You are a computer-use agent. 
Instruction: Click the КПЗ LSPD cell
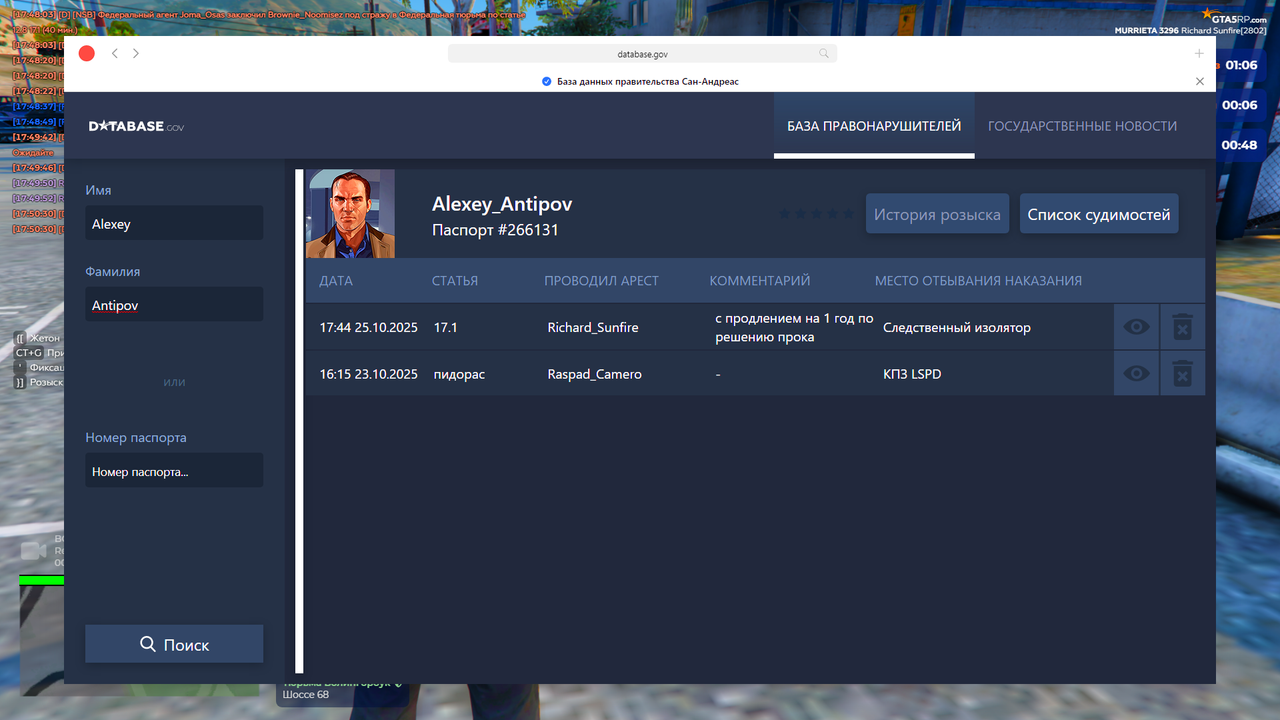coord(912,374)
